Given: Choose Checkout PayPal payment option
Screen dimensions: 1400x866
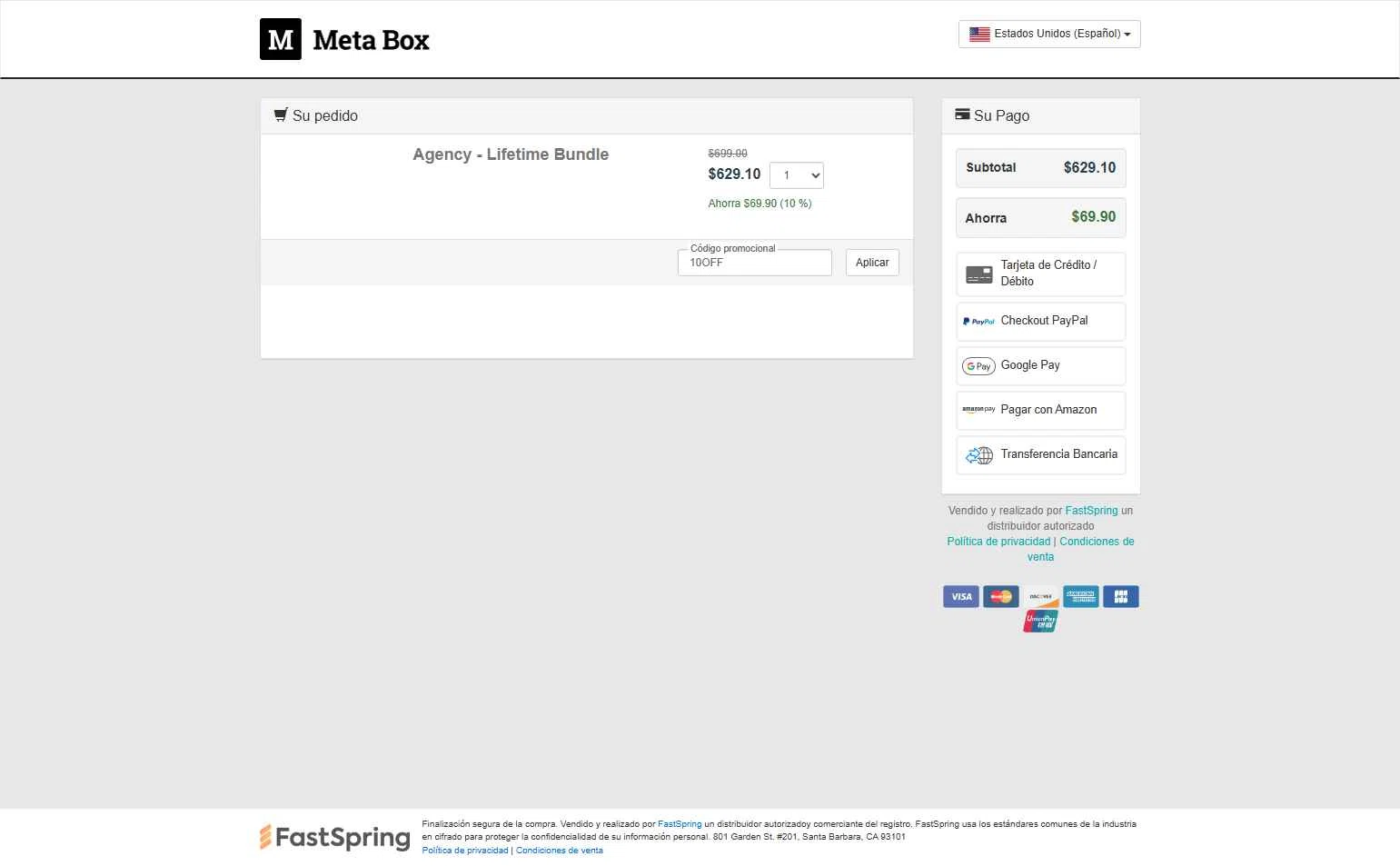Looking at the screenshot, I should (1041, 322).
